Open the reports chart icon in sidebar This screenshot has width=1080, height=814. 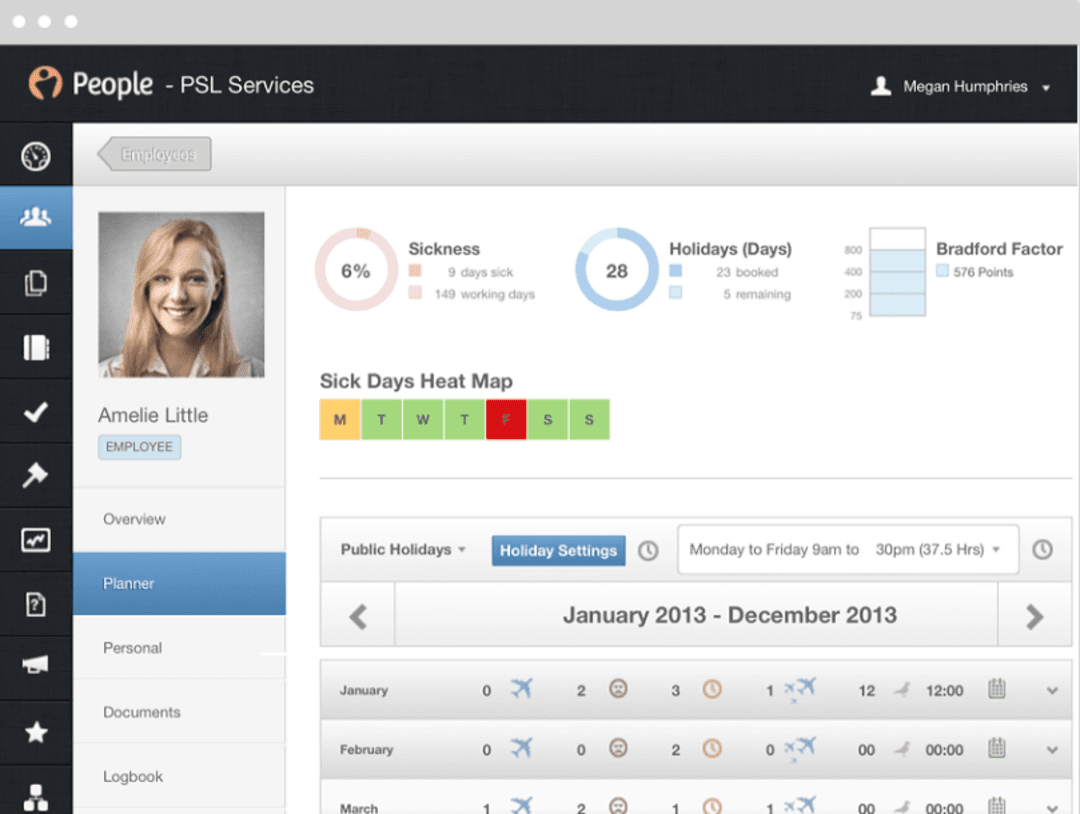(x=36, y=539)
